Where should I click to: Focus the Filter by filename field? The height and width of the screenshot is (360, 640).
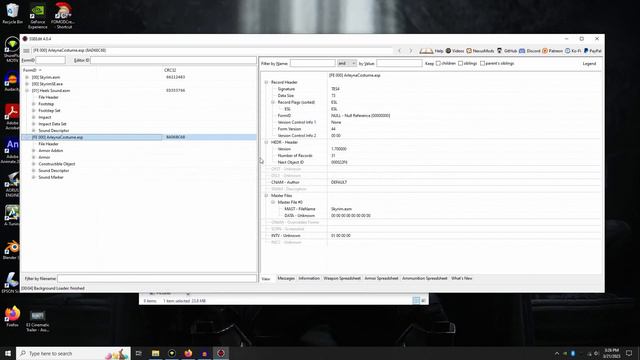pos(157,278)
